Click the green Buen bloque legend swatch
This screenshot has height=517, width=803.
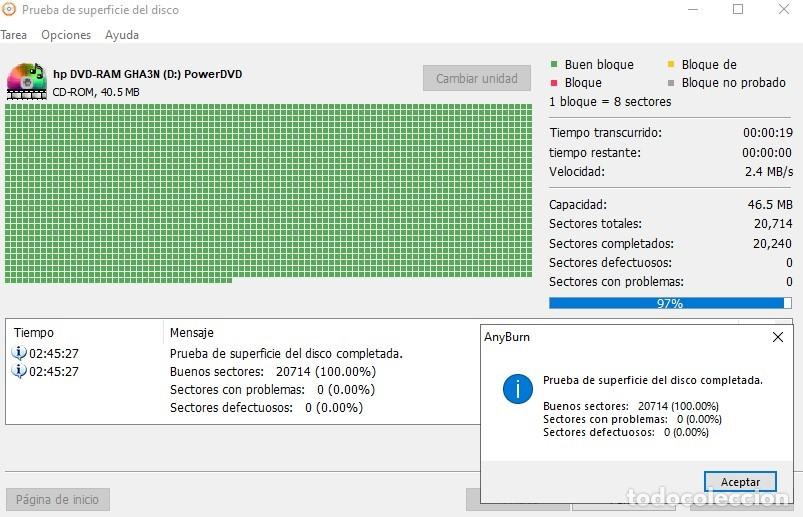(554, 64)
